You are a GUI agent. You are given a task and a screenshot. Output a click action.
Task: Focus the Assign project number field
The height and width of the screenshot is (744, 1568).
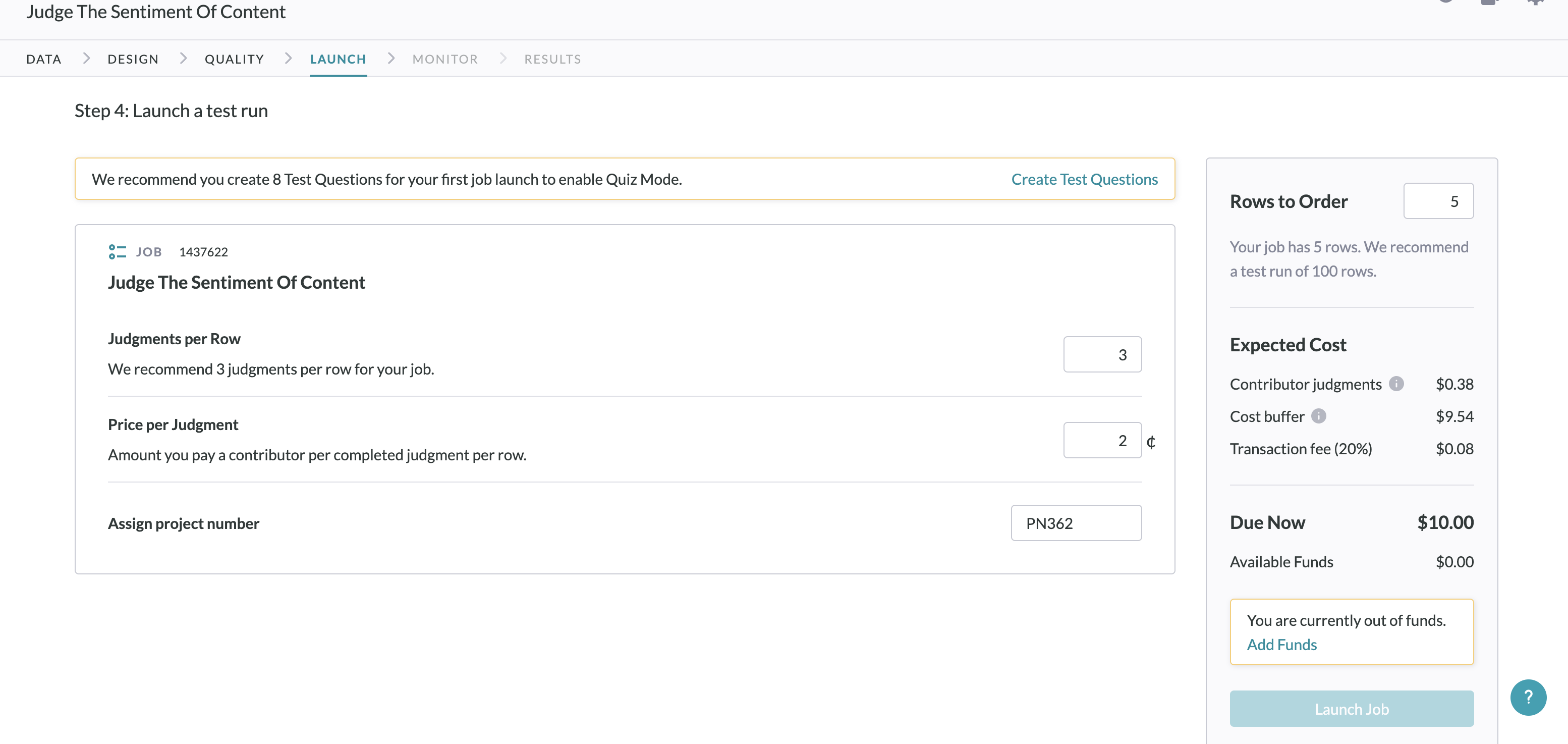coord(1076,523)
